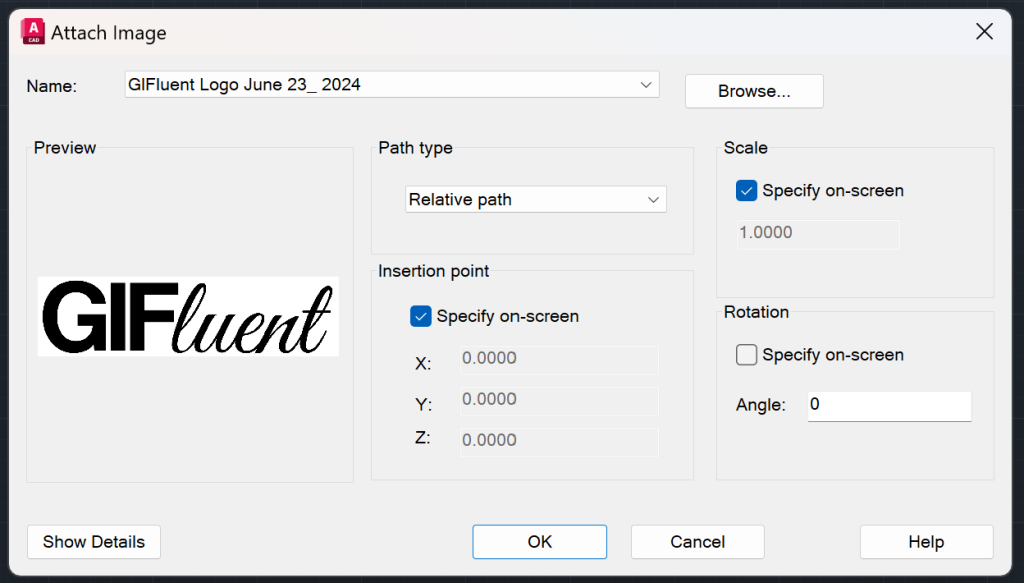This screenshot has width=1024, height=583.
Task: Click the Browse button to locate an image
Action: [753, 91]
